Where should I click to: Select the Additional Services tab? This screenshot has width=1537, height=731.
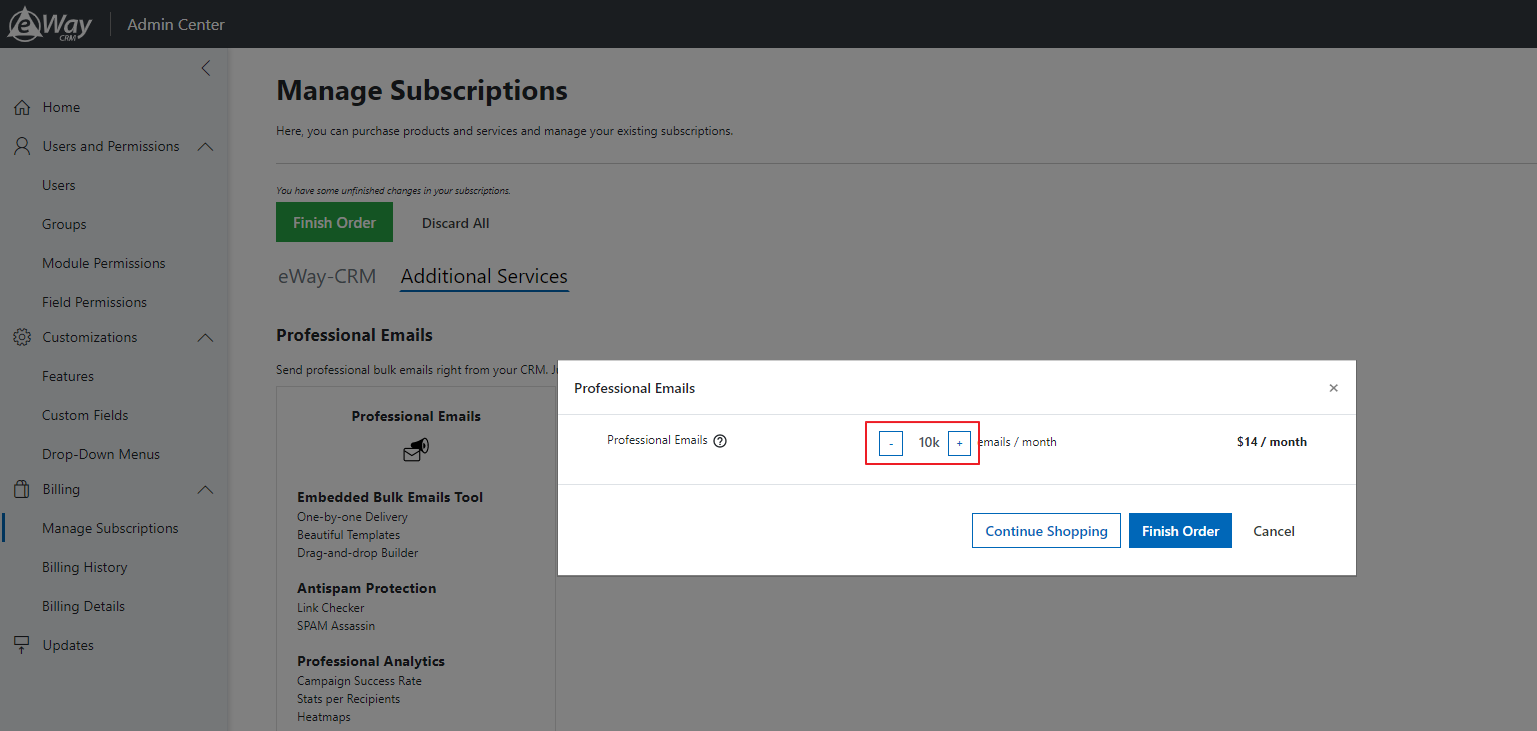[484, 276]
